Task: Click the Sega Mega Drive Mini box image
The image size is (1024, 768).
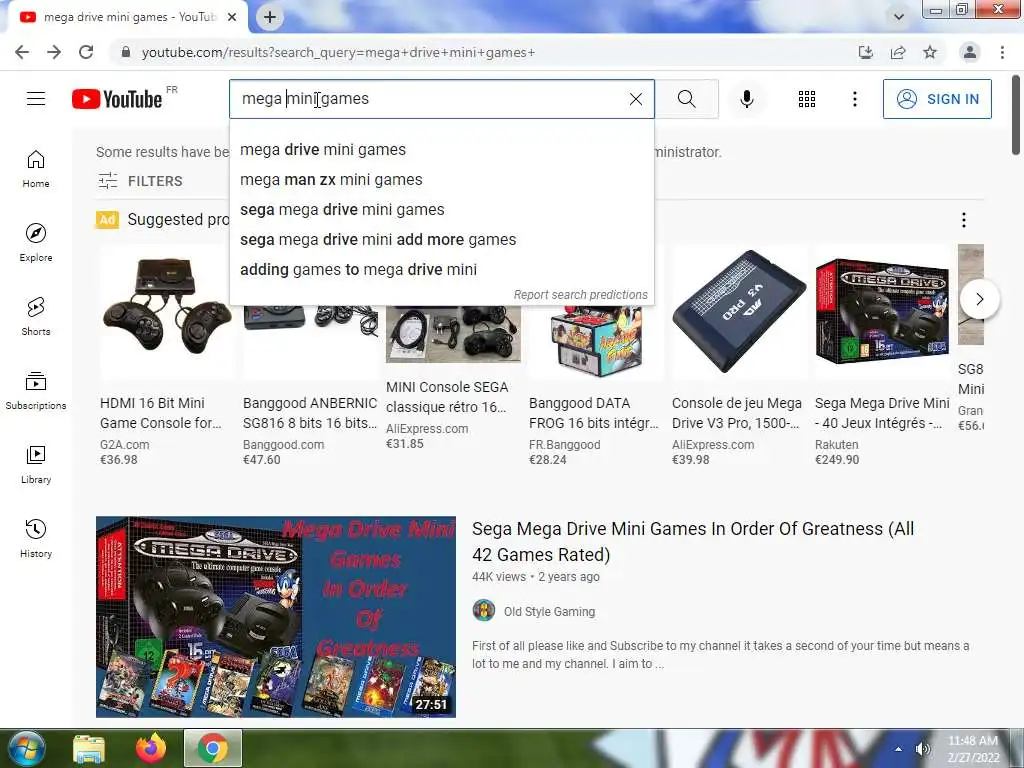Action: click(x=882, y=311)
